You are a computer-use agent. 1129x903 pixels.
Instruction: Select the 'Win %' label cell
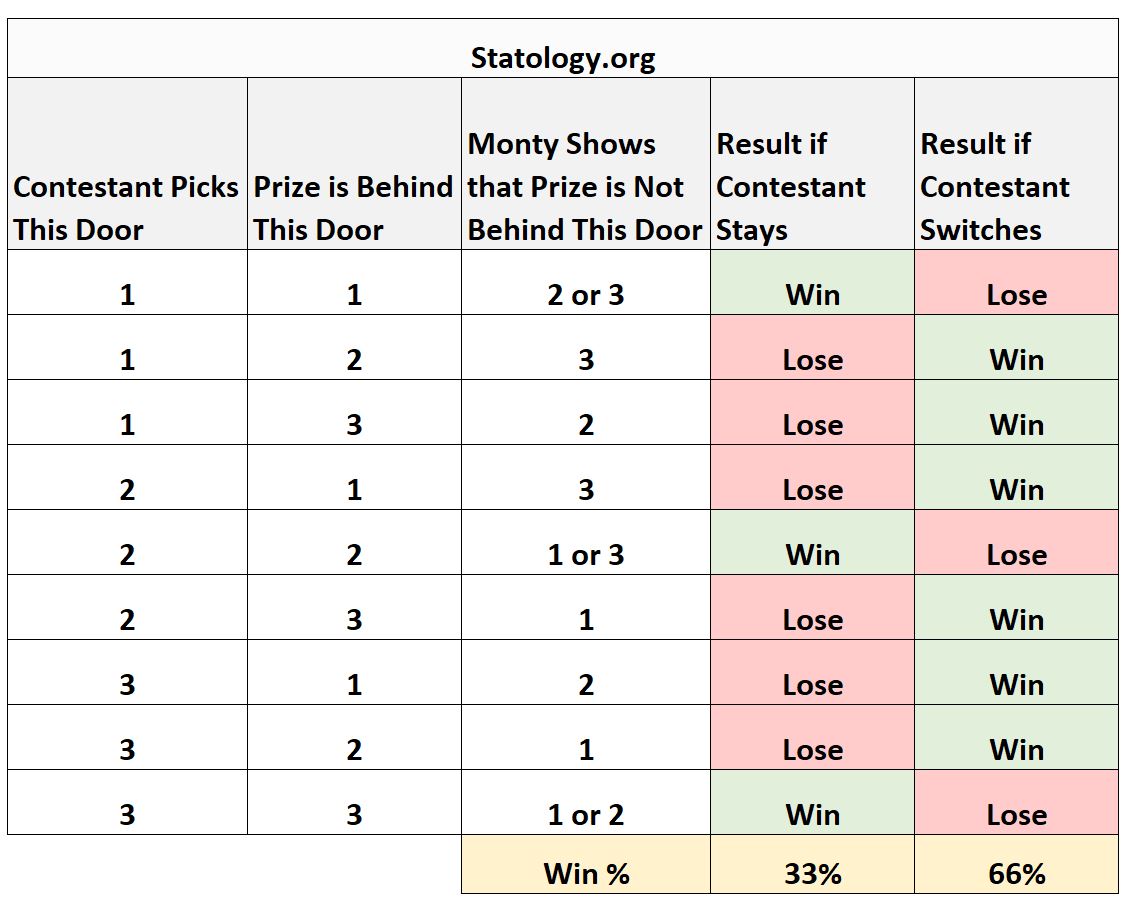[585, 864]
